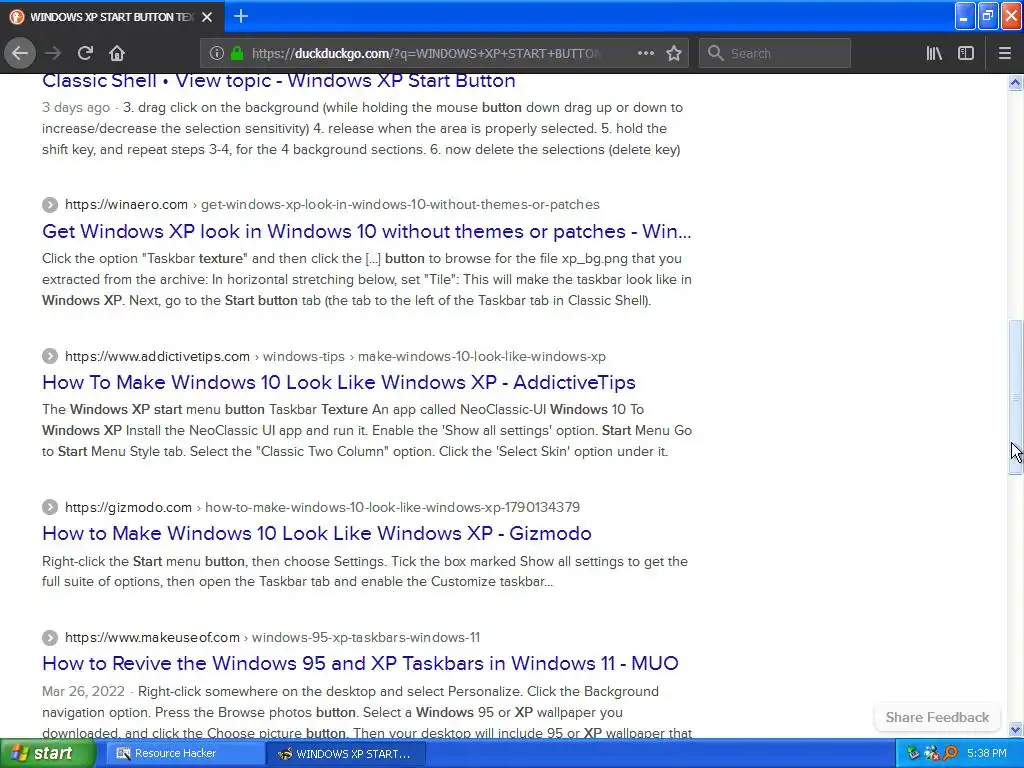The width and height of the screenshot is (1024, 768).
Task: Open Get Windows XP look in Windows 10 result
Action: click(x=366, y=231)
